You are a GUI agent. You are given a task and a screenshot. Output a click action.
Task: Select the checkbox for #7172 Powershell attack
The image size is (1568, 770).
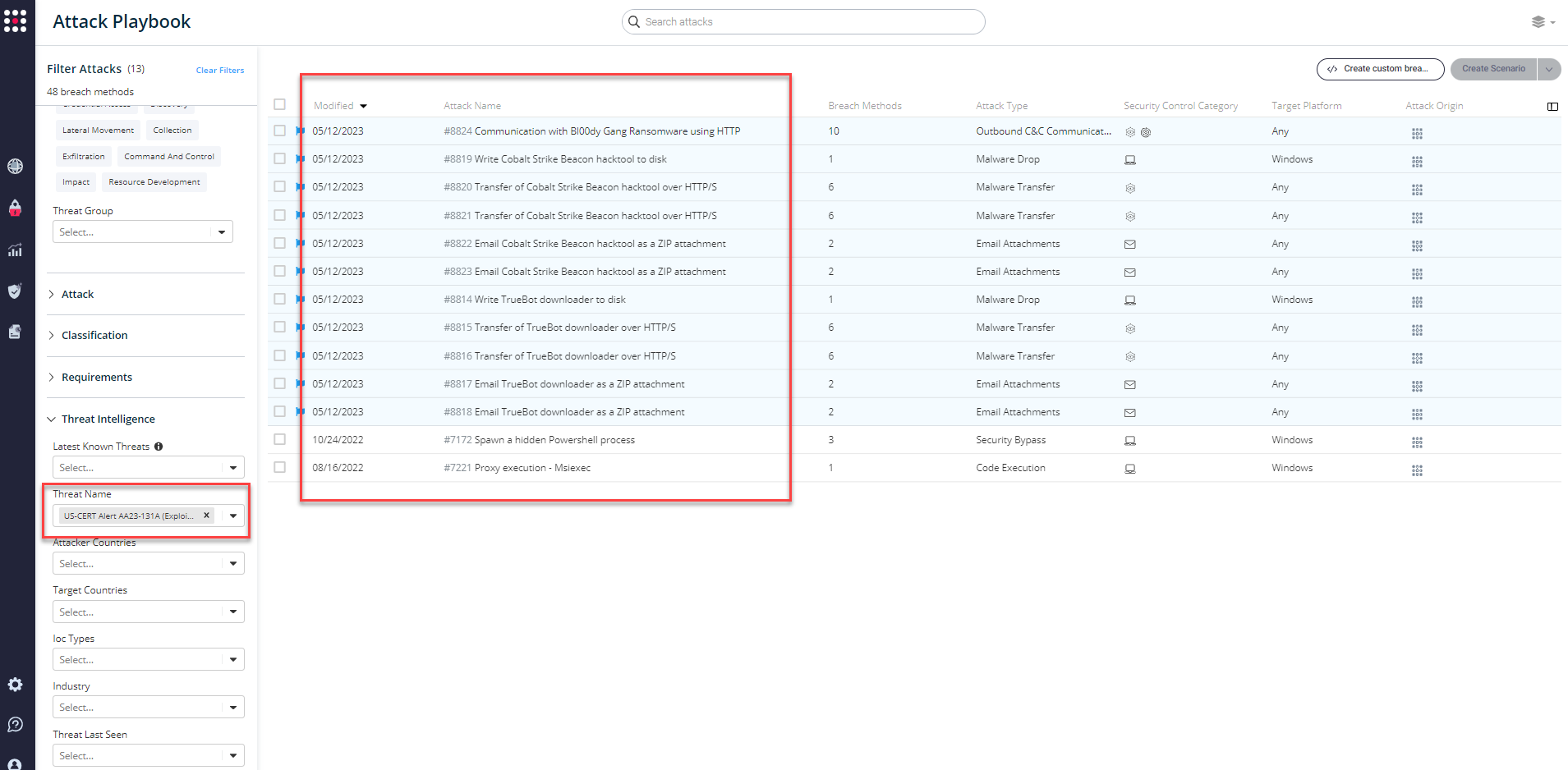[x=279, y=439]
